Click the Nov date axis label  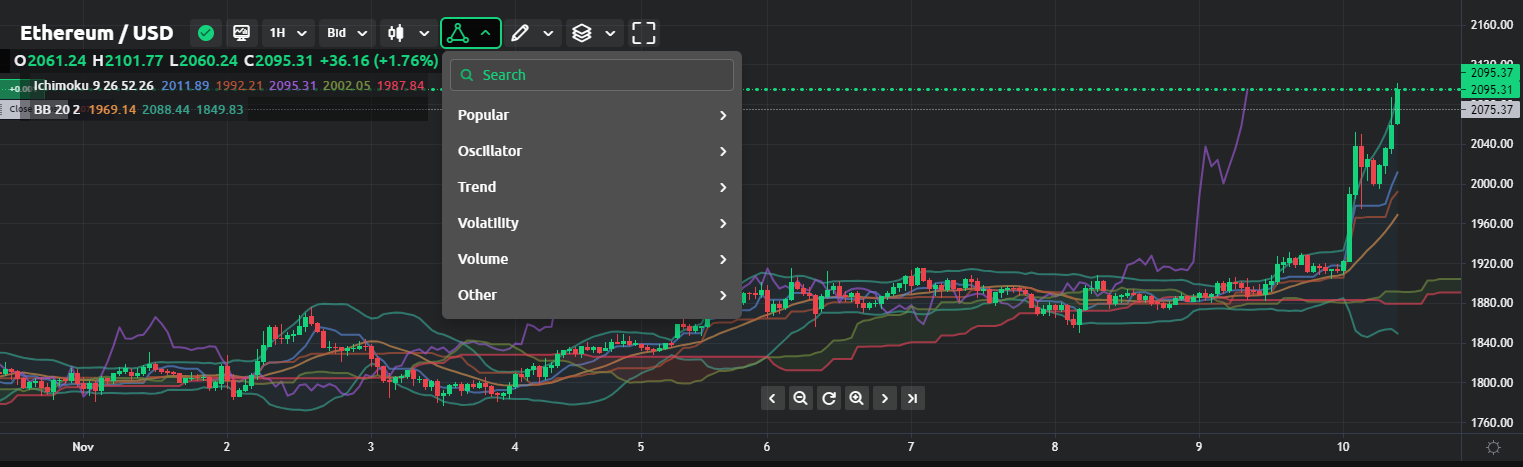(x=83, y=446)
